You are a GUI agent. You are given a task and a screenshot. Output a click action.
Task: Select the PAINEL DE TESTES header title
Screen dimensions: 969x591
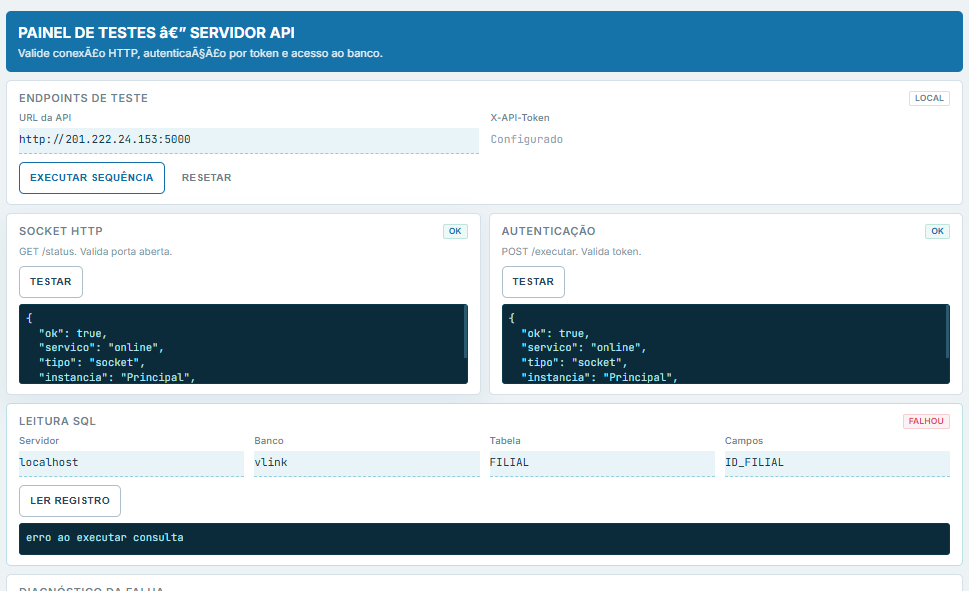156,33
